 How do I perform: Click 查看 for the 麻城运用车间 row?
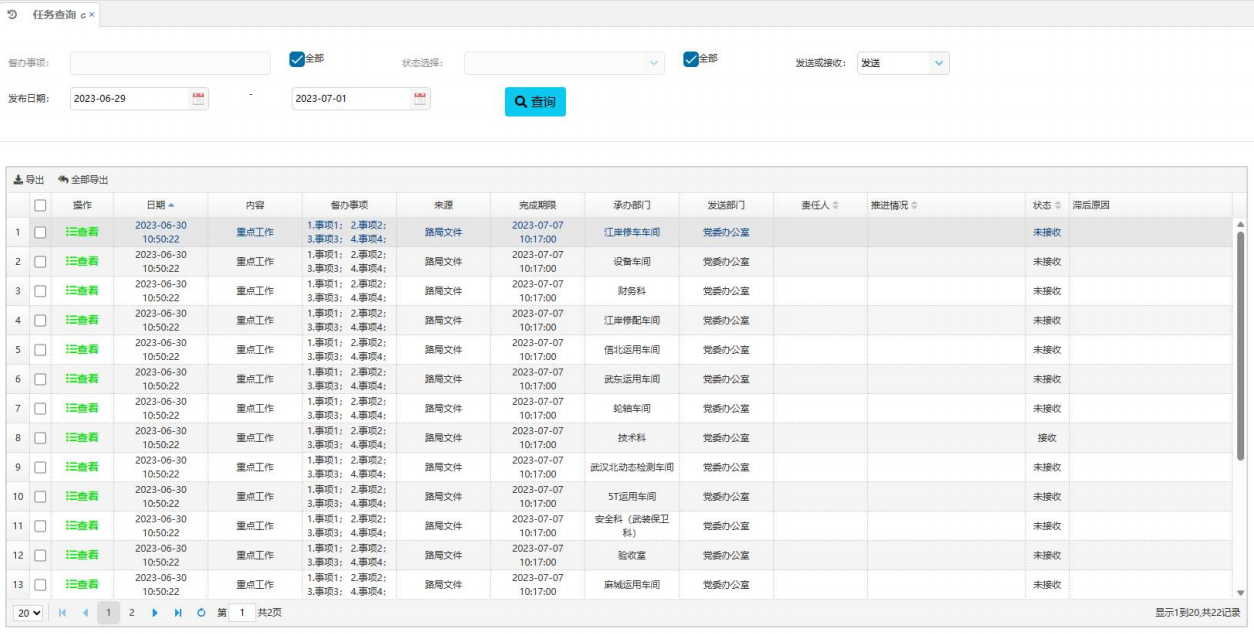(82, 584)
